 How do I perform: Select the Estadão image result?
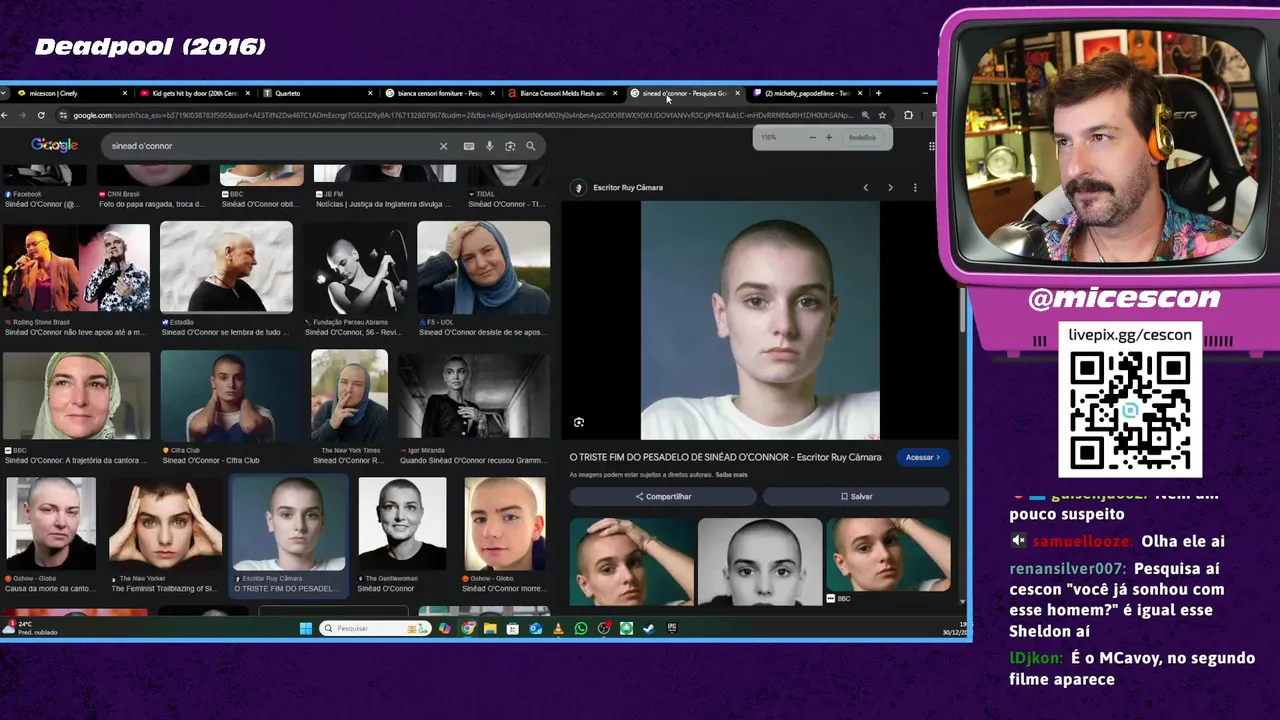click(226, 268)
